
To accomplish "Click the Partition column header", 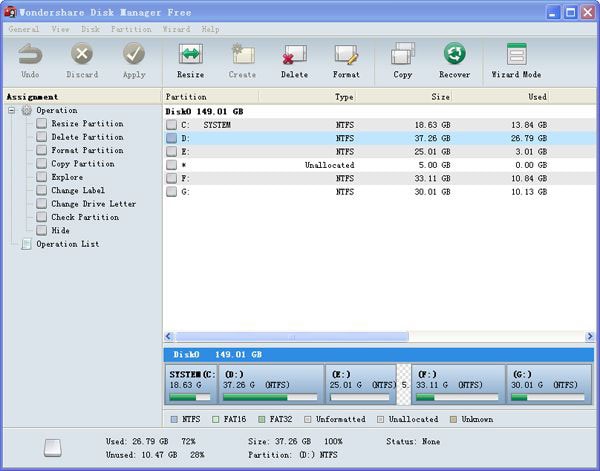I will pyautogui.click(x=211, y=97).
